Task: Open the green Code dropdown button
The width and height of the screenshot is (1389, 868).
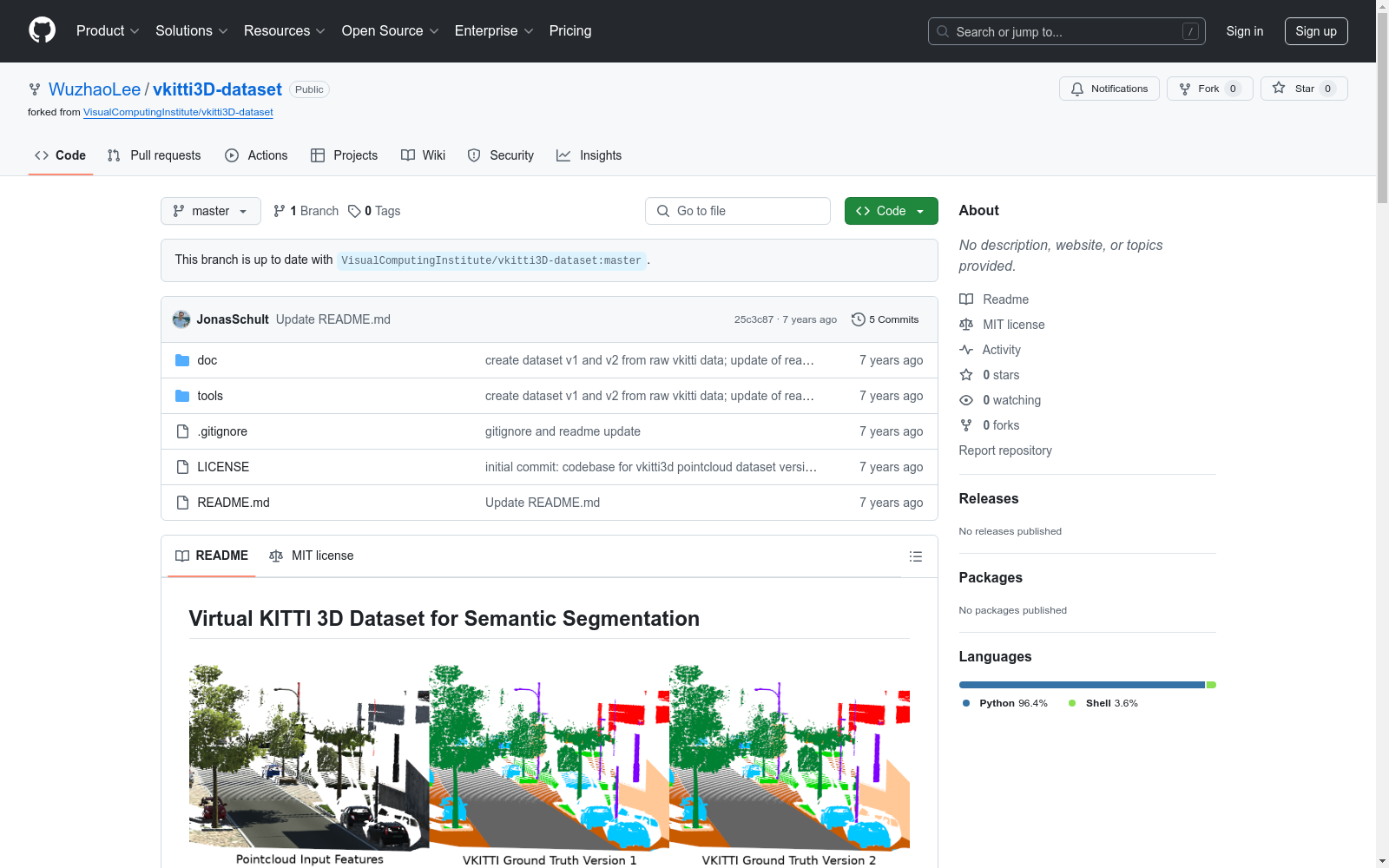Action: pyautogui.click(x=891, y=211)
